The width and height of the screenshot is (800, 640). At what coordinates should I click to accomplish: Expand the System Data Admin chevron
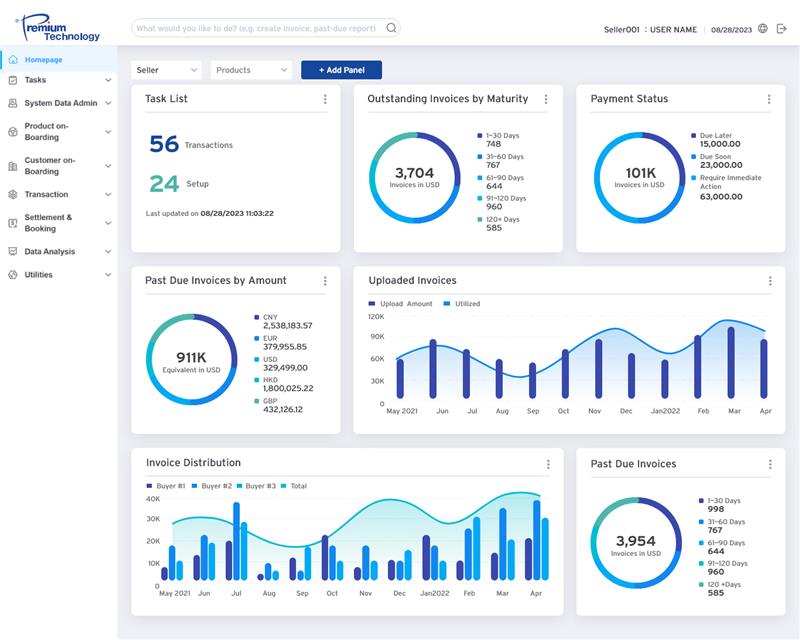[x=108, y=103]
